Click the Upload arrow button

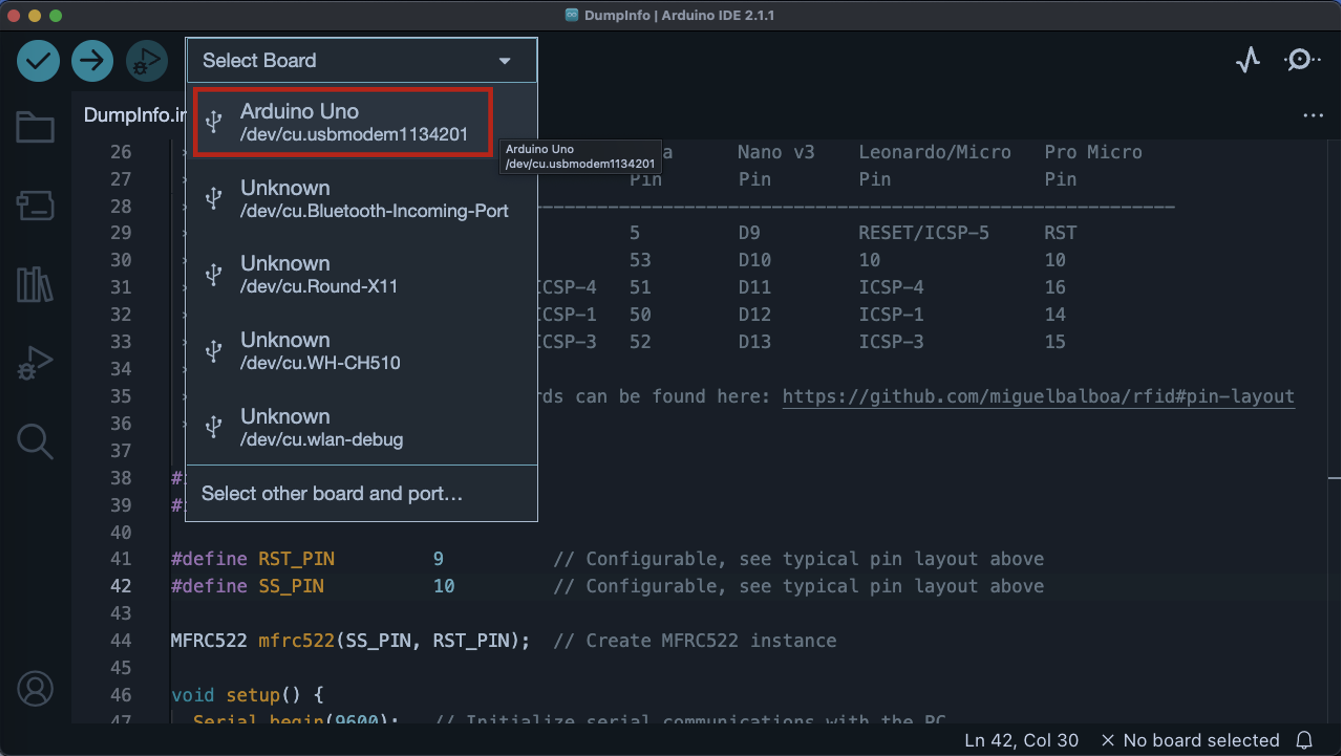pyautogui.click(x=92, y=61)
